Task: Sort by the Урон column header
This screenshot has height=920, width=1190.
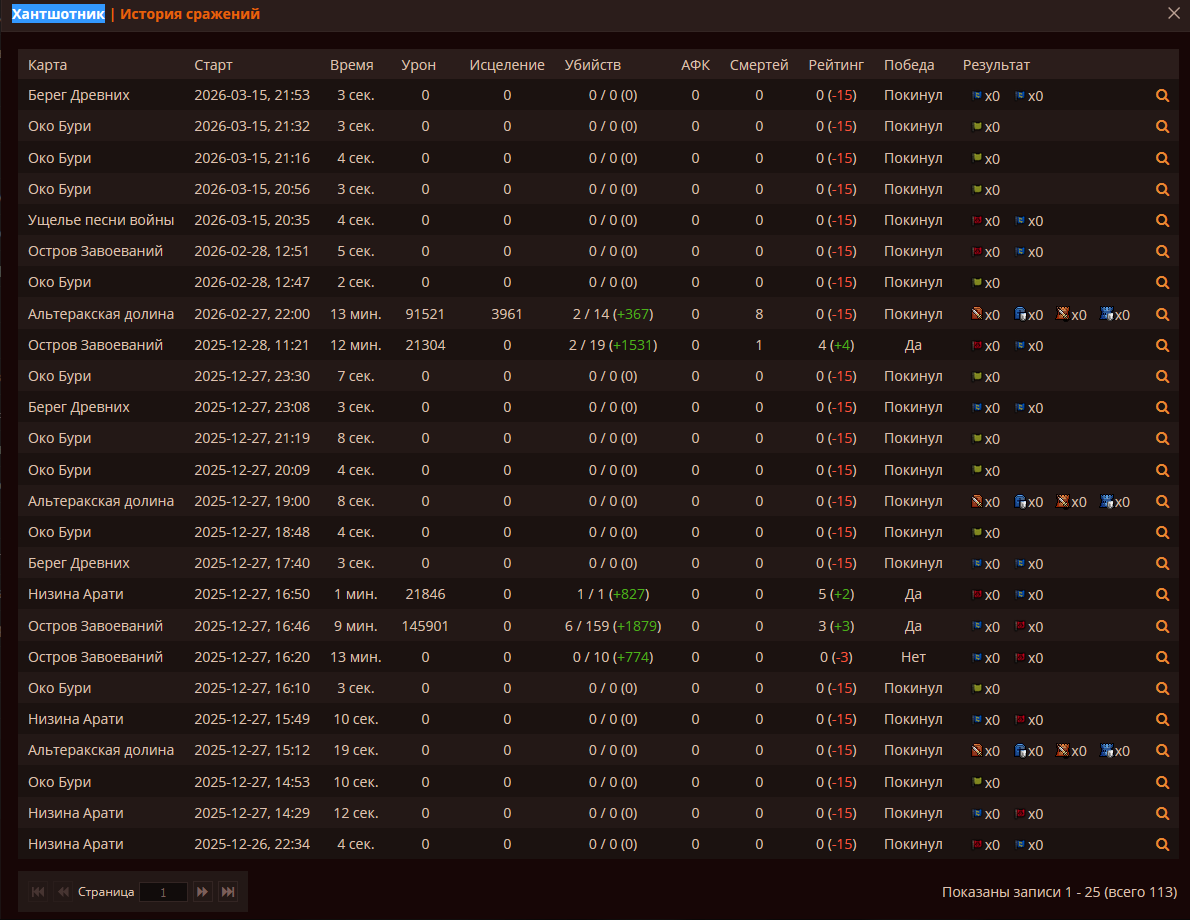Action: pos(418,65)
